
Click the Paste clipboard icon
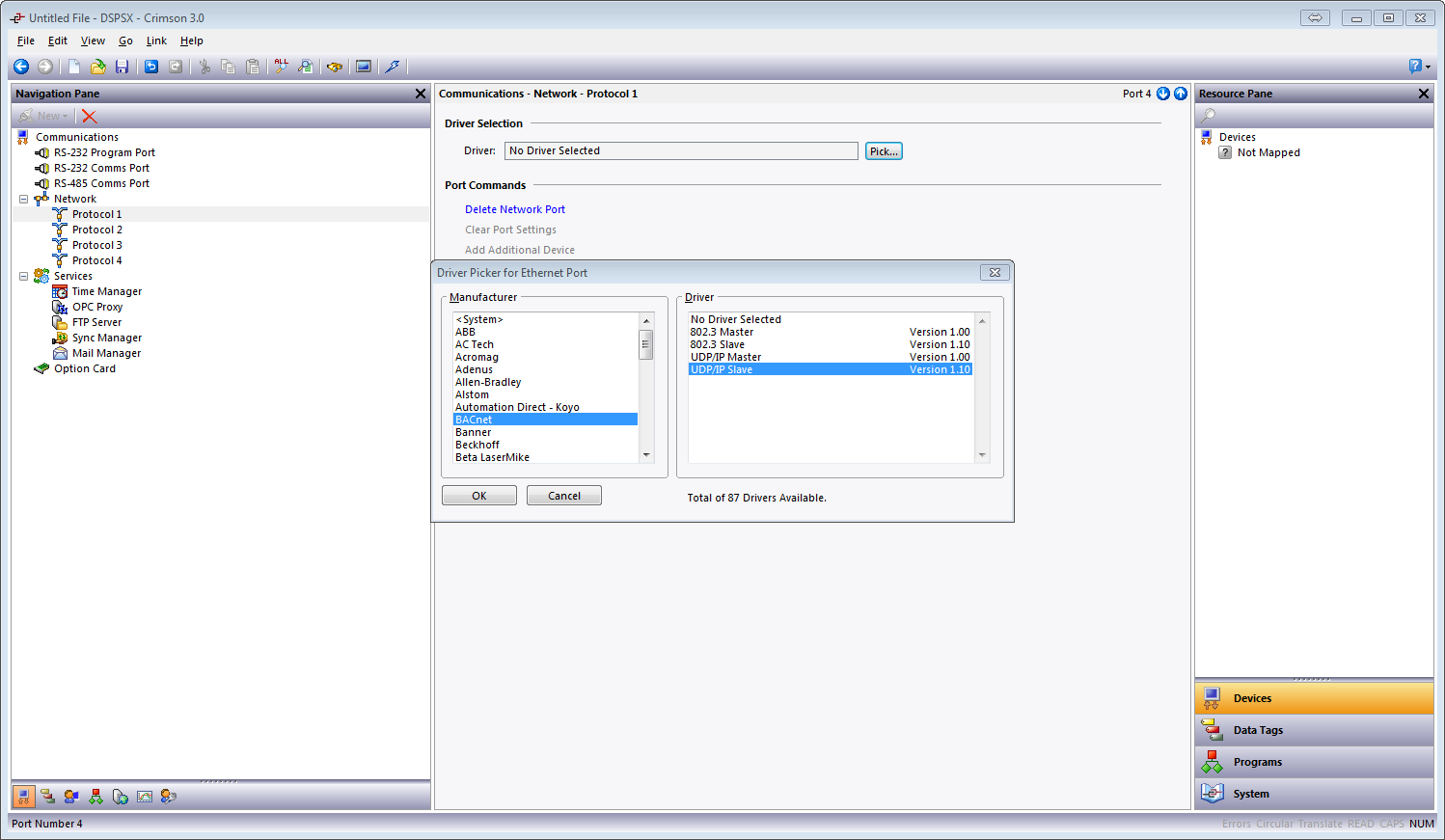pos(253,67)
